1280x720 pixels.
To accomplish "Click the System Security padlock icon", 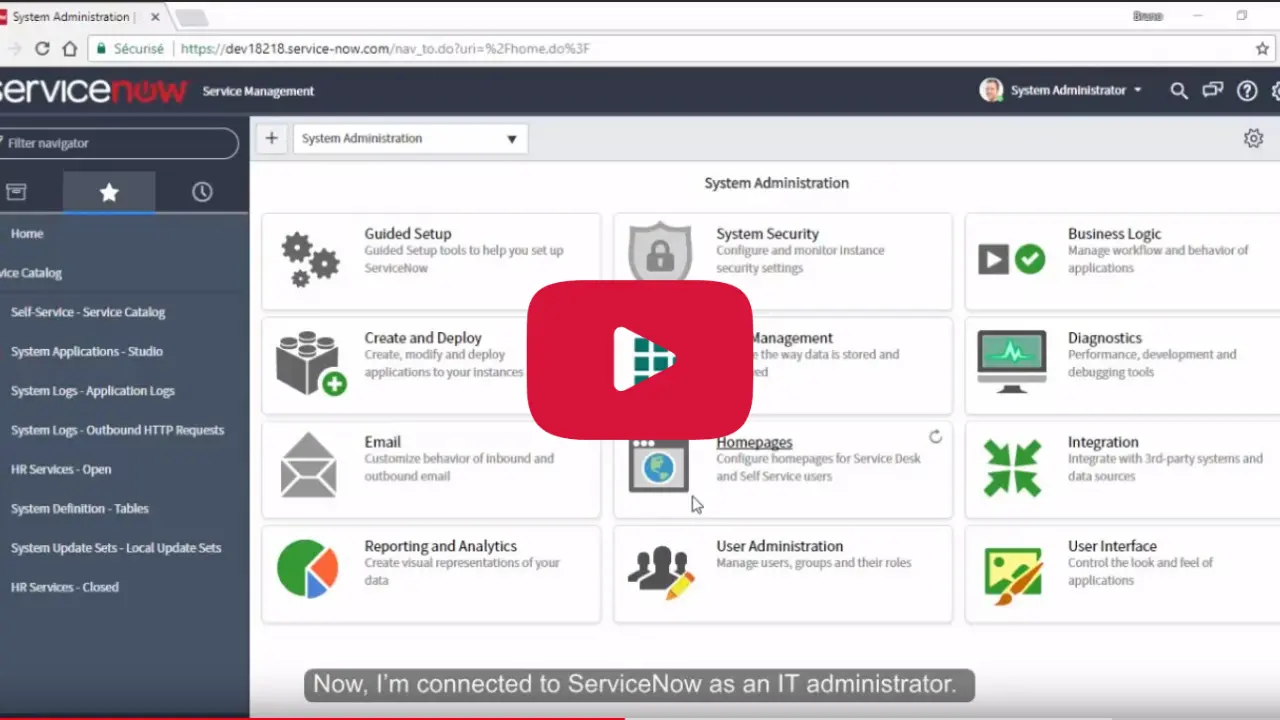I will 660,252.
